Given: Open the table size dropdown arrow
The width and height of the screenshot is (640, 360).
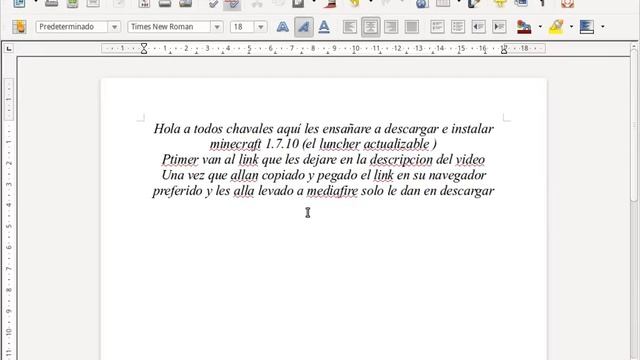Looking at the screenshot, I should coord(459,2).
